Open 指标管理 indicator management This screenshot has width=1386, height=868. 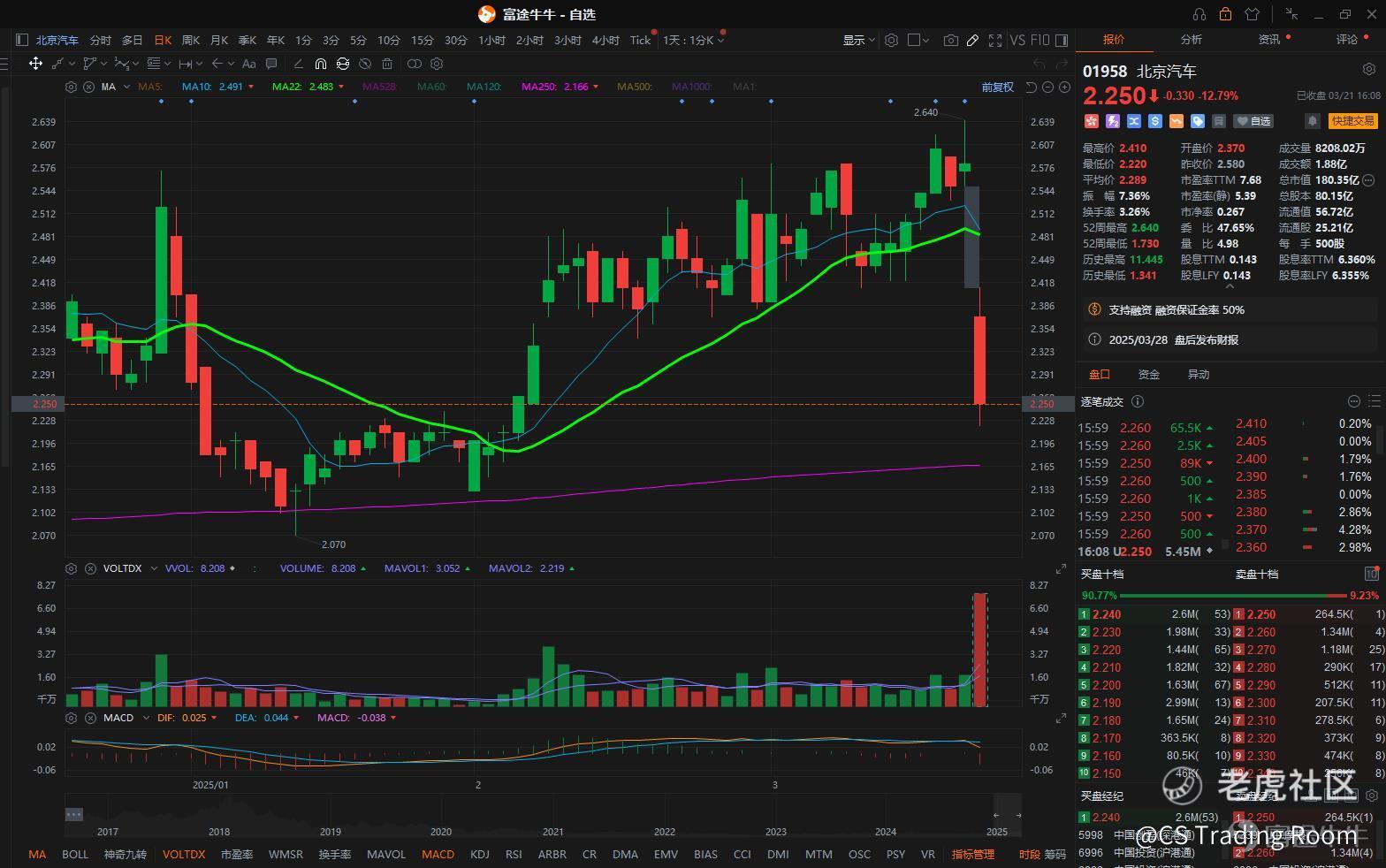tap(973, 854)
